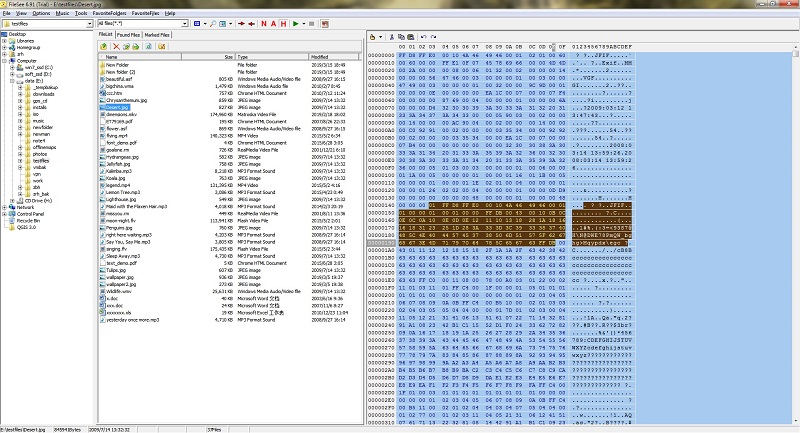Sort file list by Size column header
Image resolution: width=800 pixels, height=433 pixels.
[x=208, y=57]
